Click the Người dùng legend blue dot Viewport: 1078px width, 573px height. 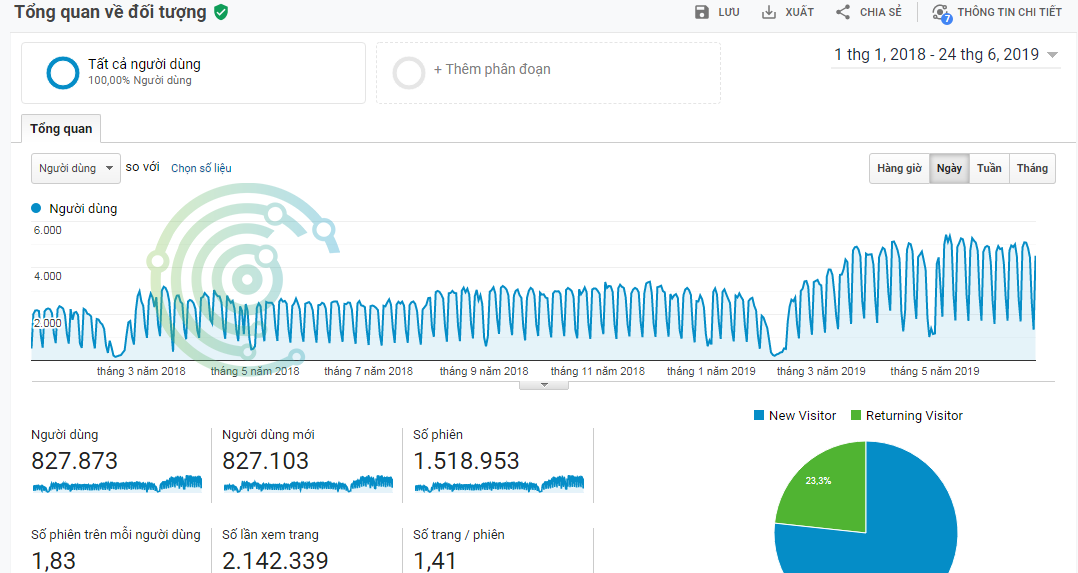click(x=36, y=208)
